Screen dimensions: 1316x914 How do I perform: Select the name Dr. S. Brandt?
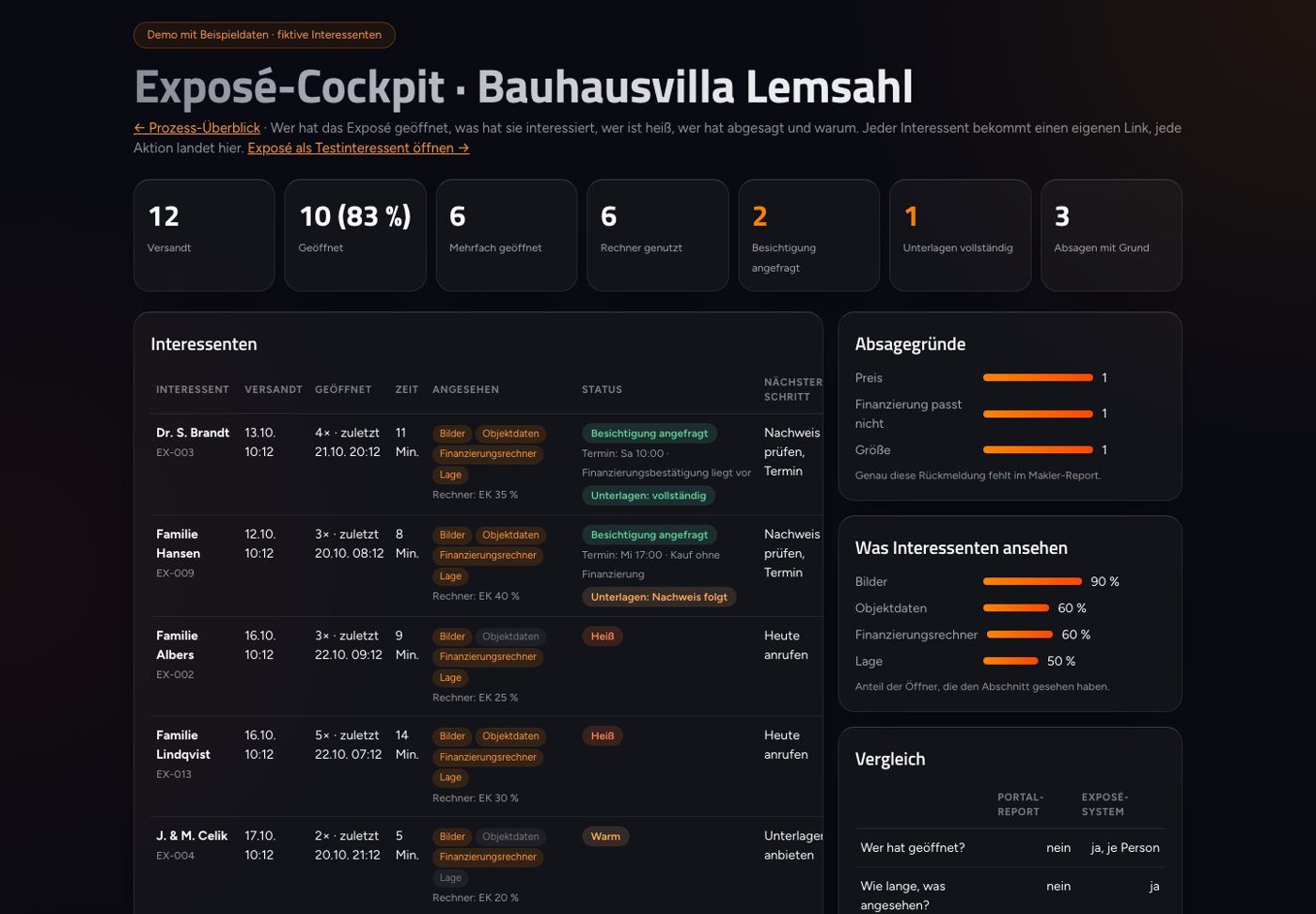pos(193,433)
